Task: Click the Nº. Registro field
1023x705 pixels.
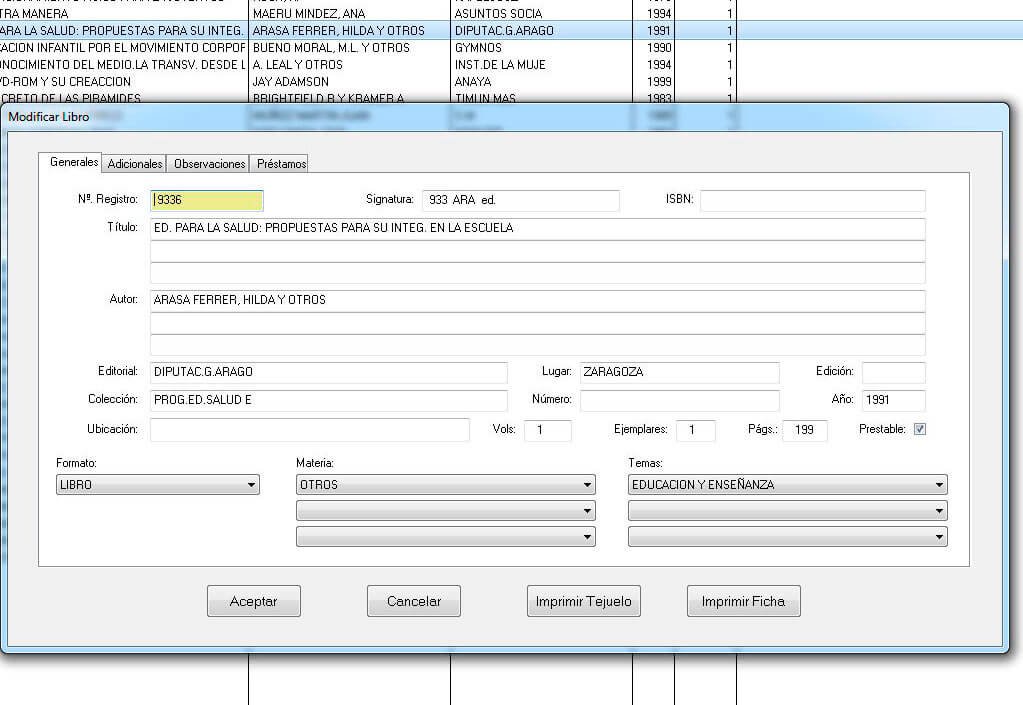Action: coord(206,200)
